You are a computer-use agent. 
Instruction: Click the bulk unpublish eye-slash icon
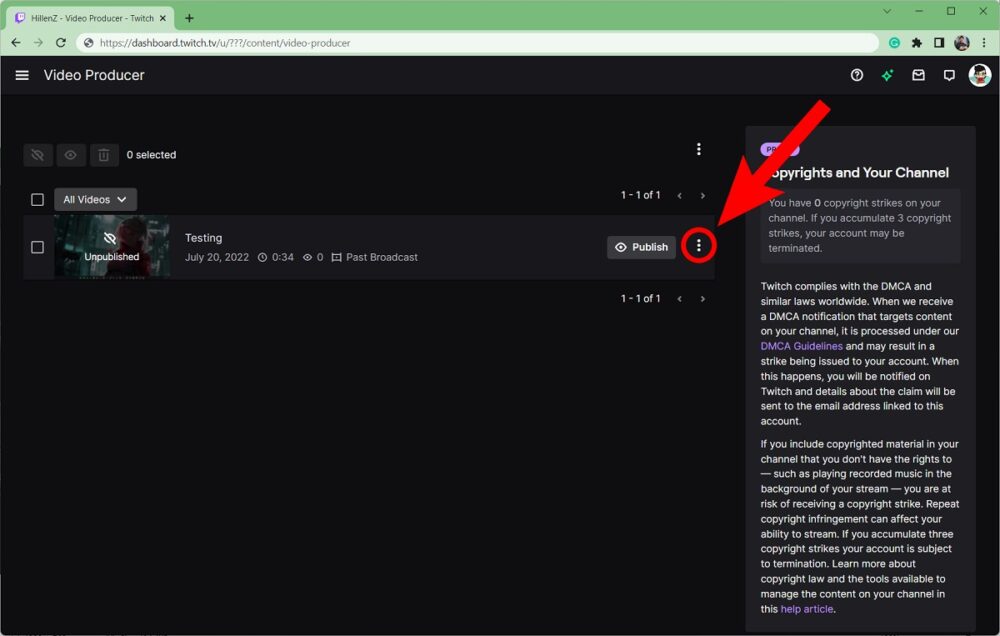37,155
